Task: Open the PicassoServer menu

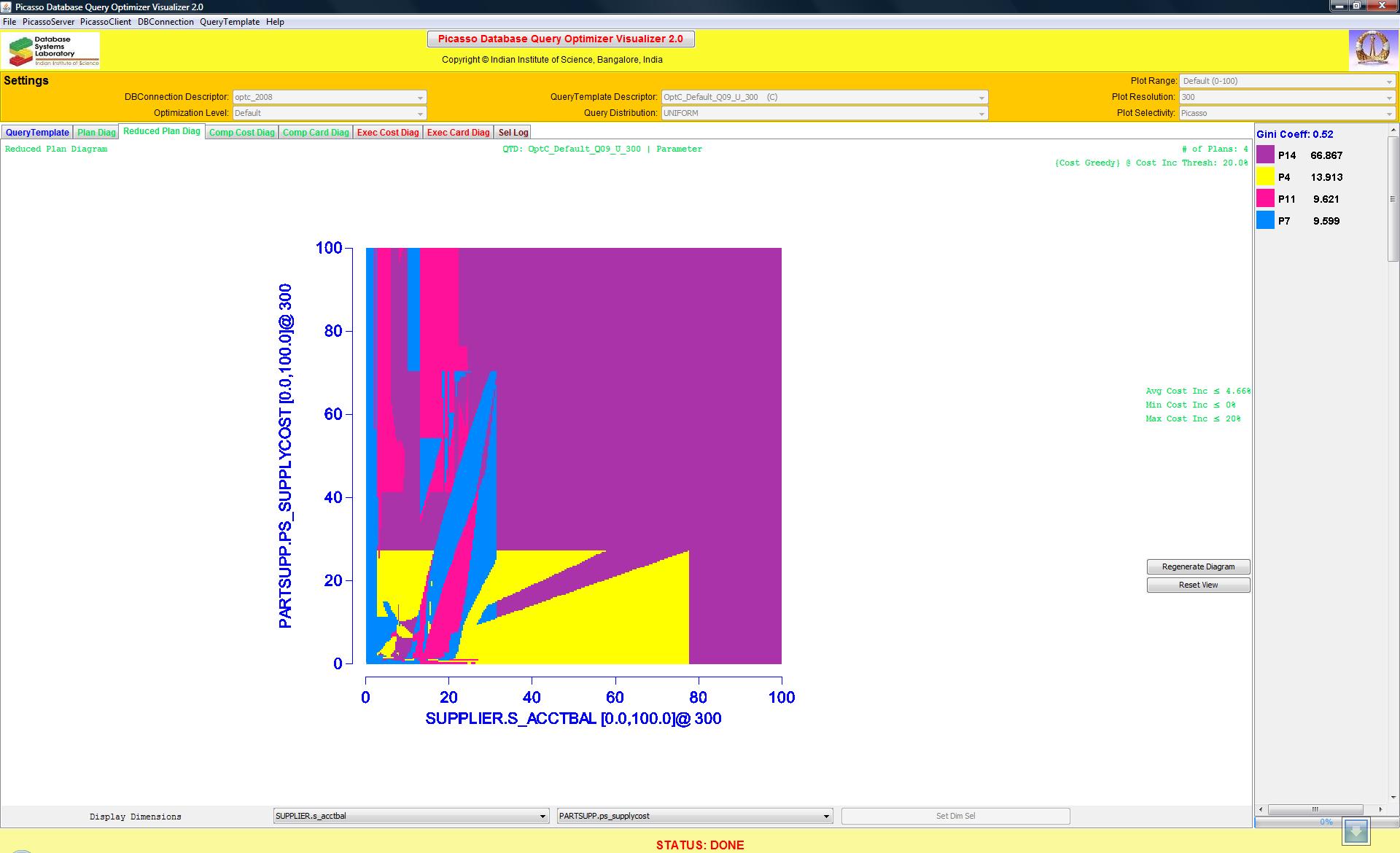Action: (x=48, y=22)
